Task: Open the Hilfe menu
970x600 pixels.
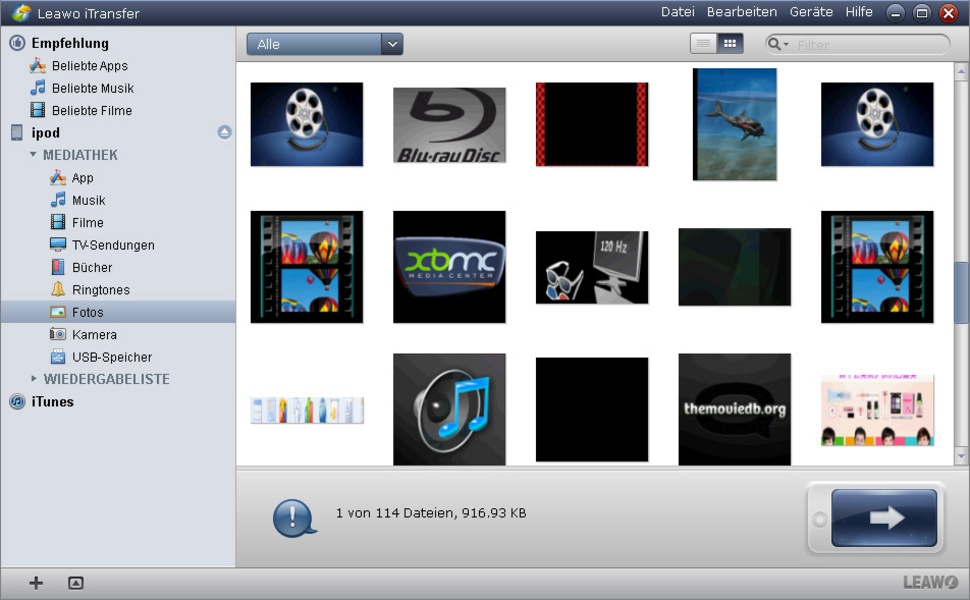Action: [x=859, y=12]
